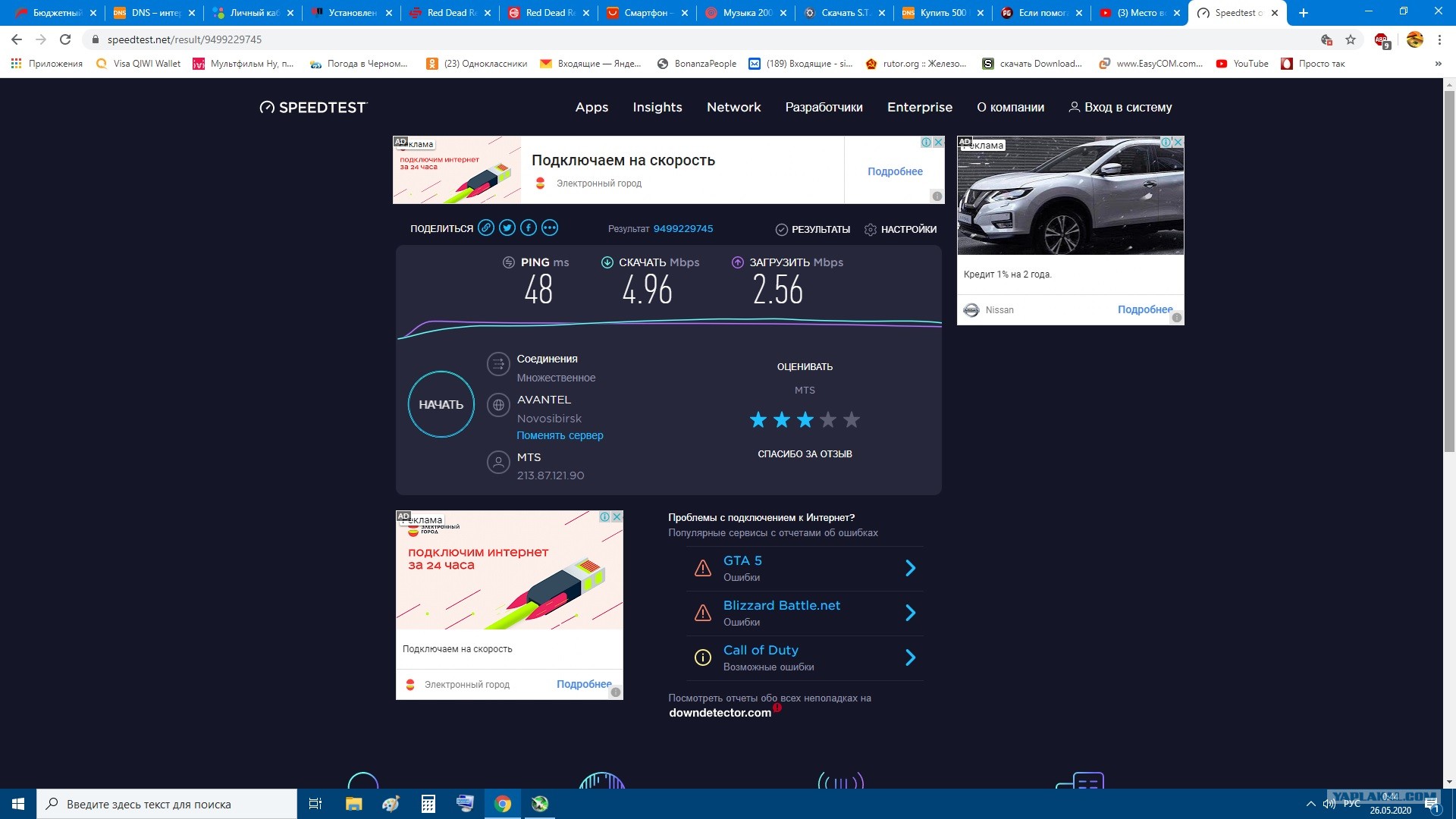
Task: Open the volume icon in system tray
Action: coord(1329,804)
